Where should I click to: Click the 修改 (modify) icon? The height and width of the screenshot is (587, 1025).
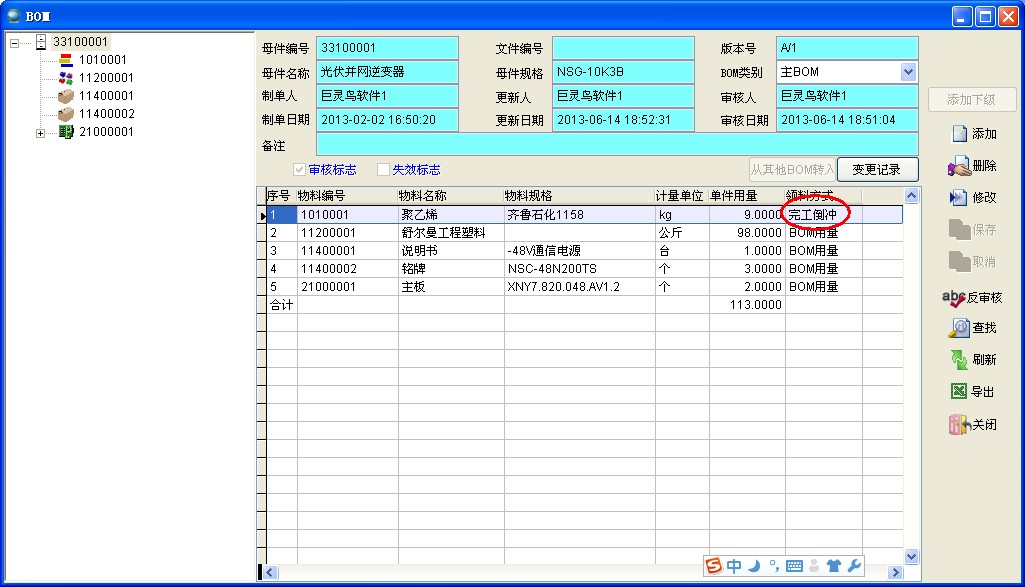(958, 197)
